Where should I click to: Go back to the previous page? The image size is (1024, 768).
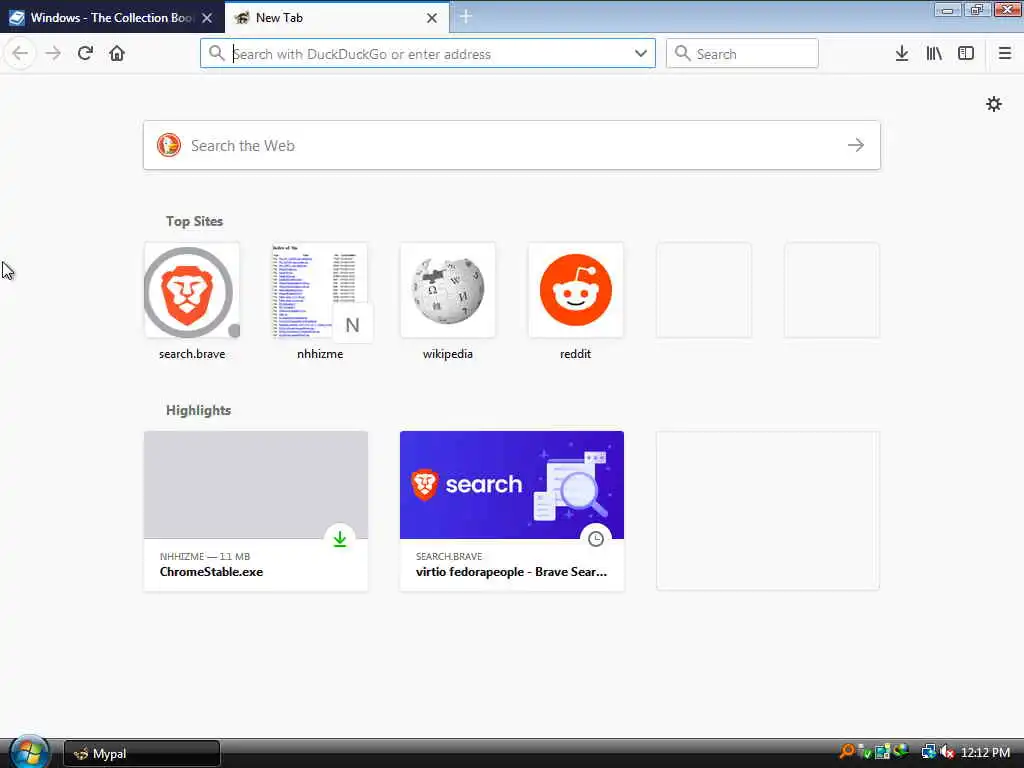tap(20, 54)
